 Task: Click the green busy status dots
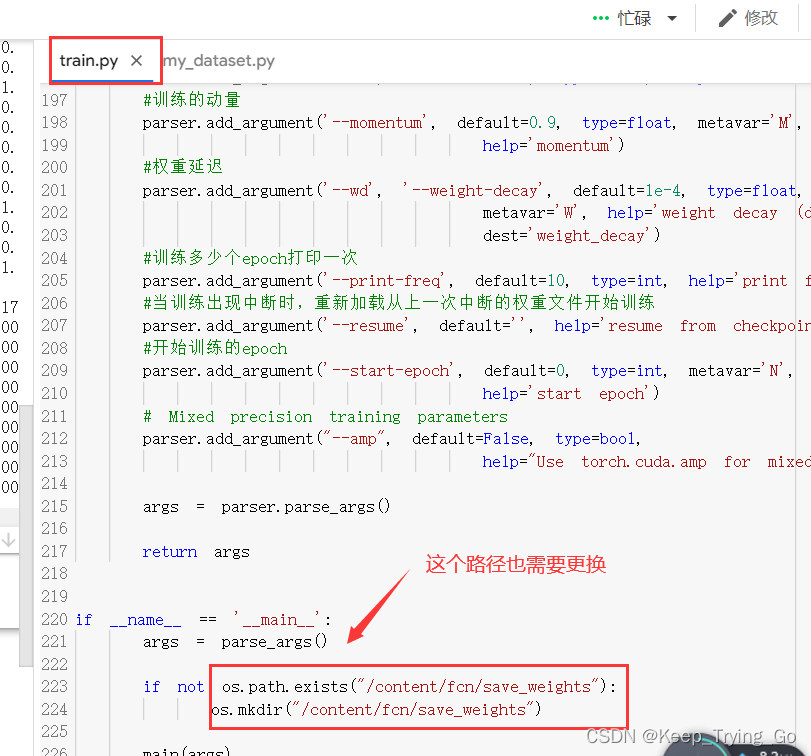(x=600, y=18)
